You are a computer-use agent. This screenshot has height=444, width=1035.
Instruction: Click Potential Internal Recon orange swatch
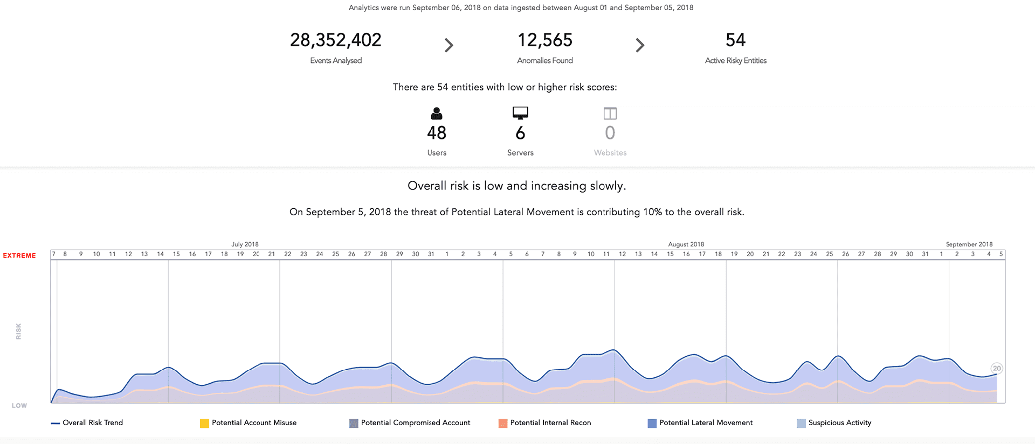[x=503, y=423]
